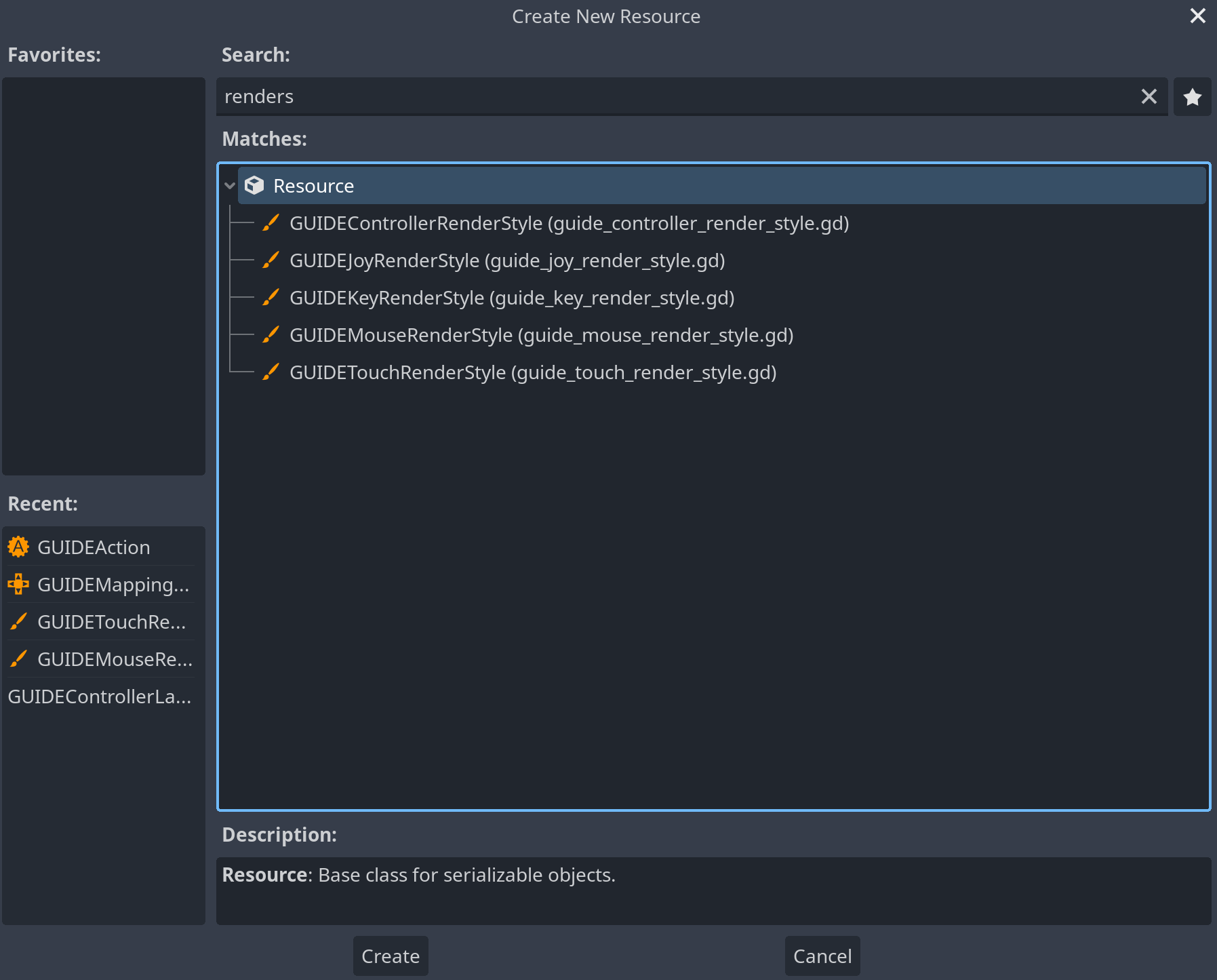Select GUIDEMouseRenderStyle in matches list
This screenshot has height=980, width=1217.
point(541,335)
